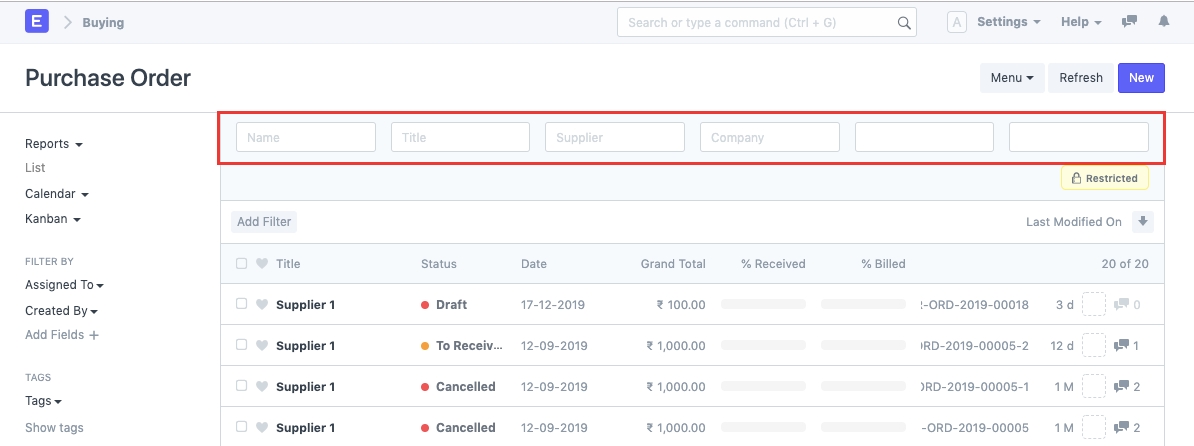Open the Help menu
Screen dimensions: 1194x446
click(x=1080, y=22)
